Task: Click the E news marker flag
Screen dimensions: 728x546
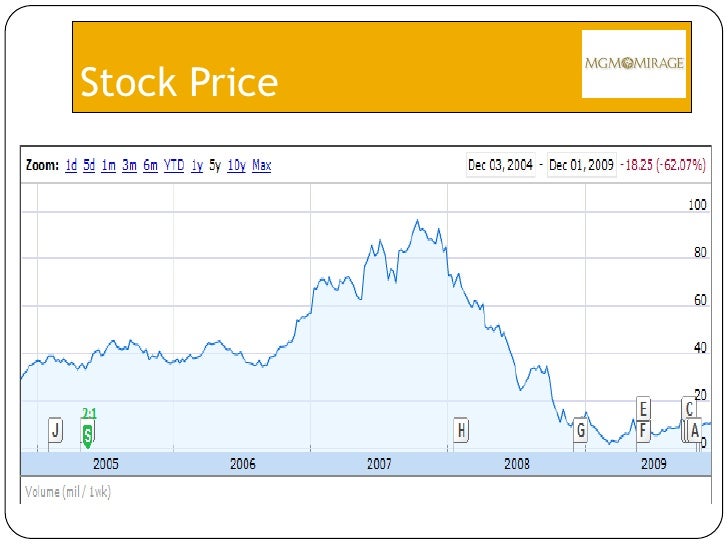Action: point(644,409)
